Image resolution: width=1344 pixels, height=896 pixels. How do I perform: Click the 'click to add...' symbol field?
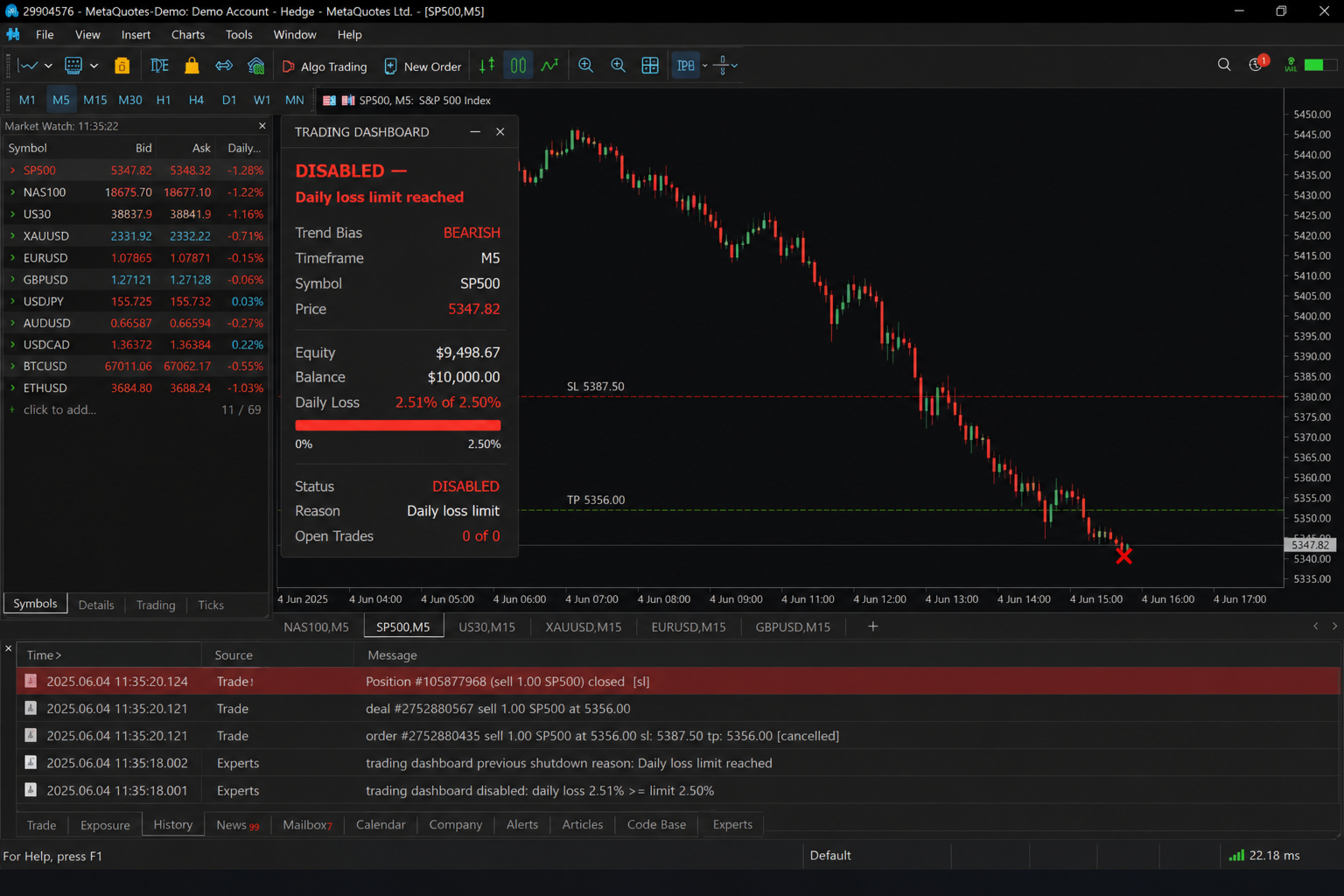[x=59, y=409]
